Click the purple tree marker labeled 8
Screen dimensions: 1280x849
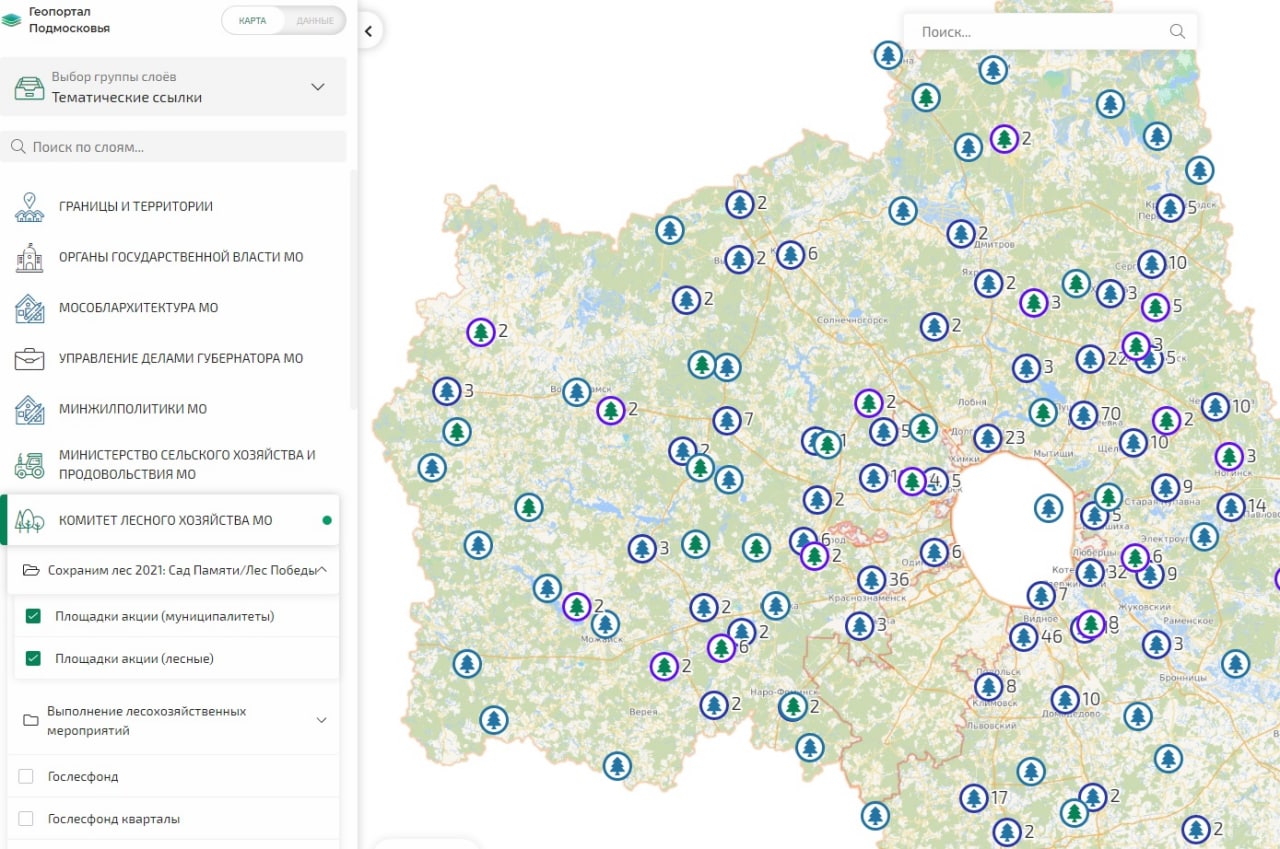point(1091,624)
